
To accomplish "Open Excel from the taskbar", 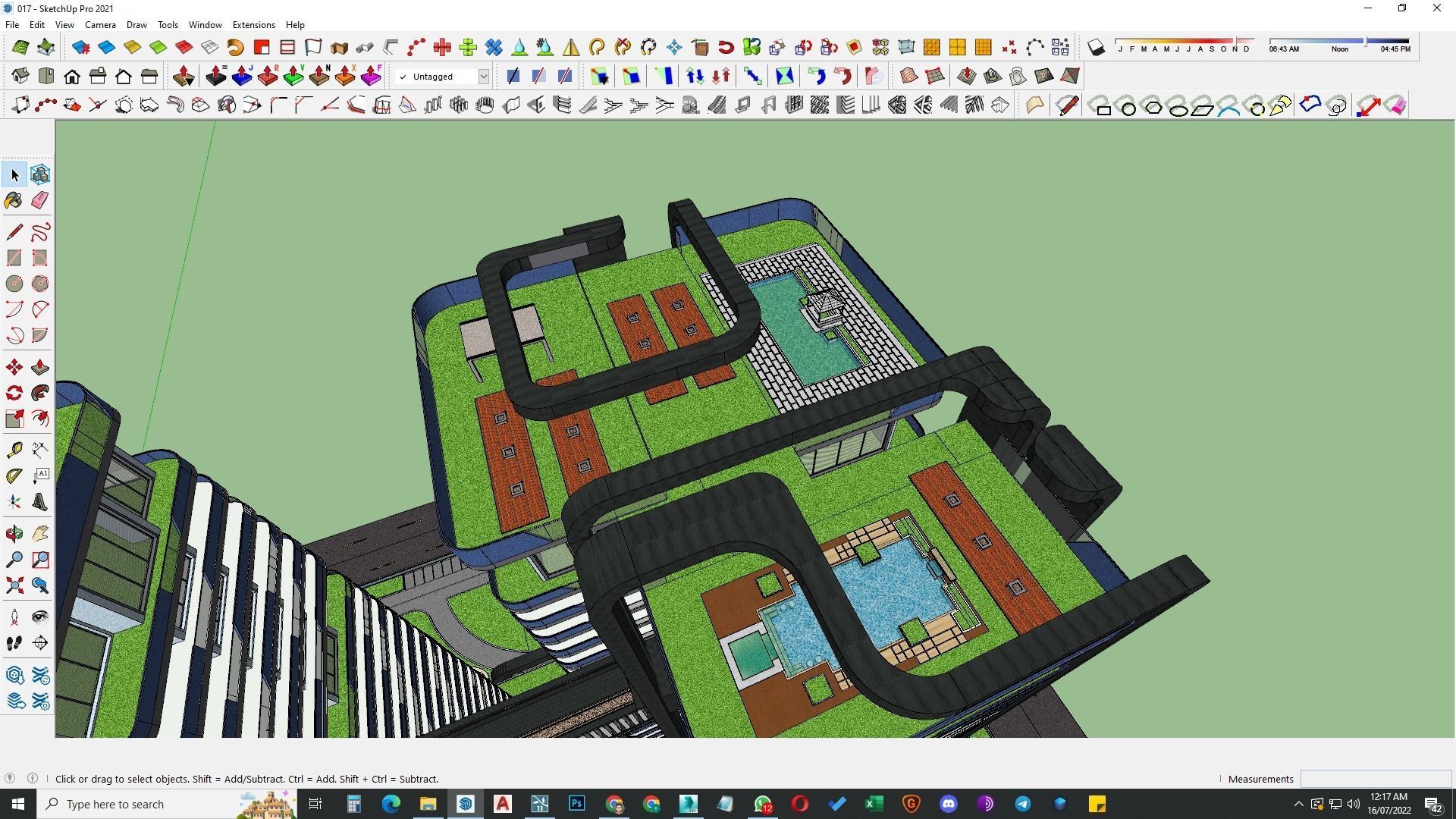I will click(874, 804).
